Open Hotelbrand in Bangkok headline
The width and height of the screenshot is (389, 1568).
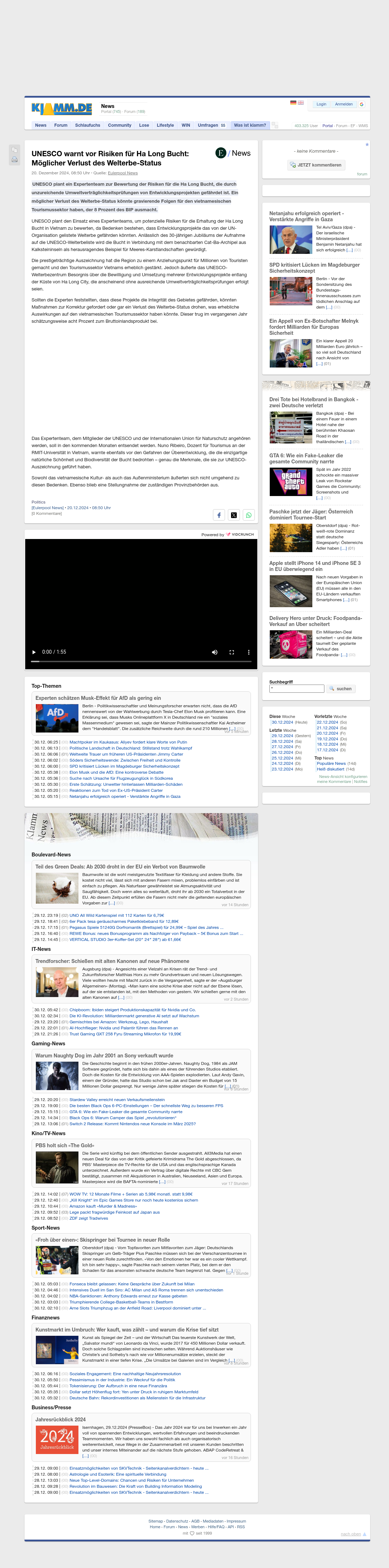[x=314, y=402]
